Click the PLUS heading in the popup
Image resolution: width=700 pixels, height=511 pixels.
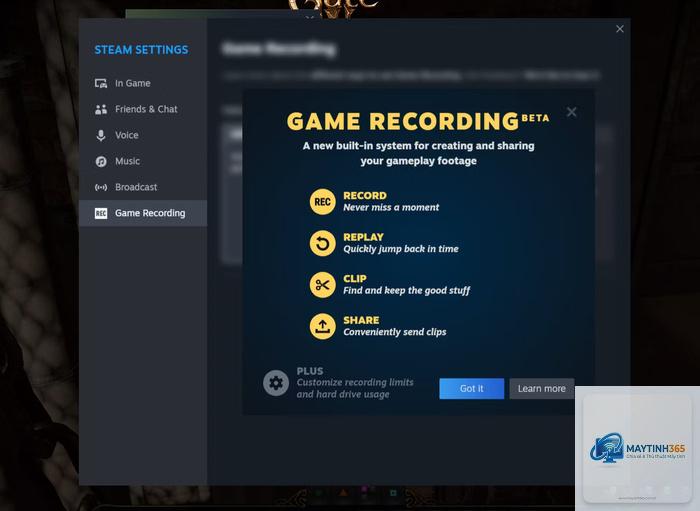310,371
